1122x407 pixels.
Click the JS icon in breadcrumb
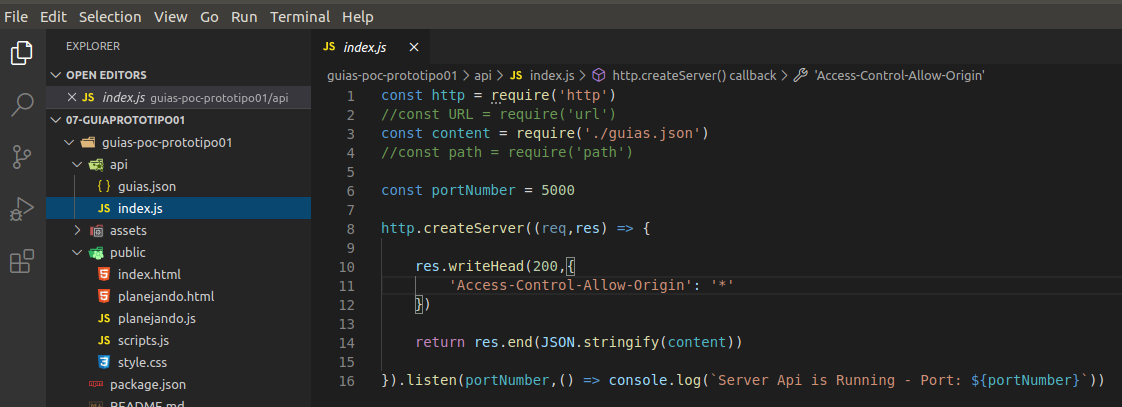click(516, 75)
